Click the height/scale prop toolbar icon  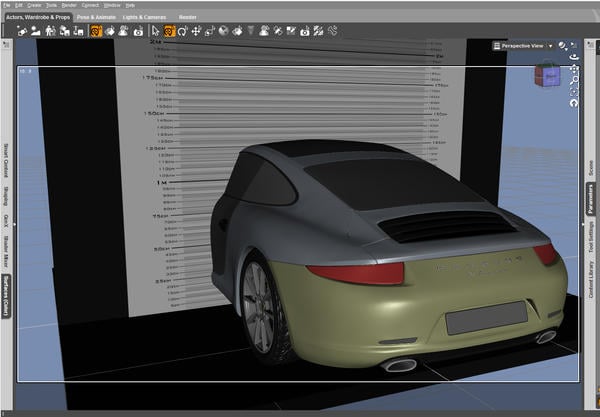[x=78, y=31]
